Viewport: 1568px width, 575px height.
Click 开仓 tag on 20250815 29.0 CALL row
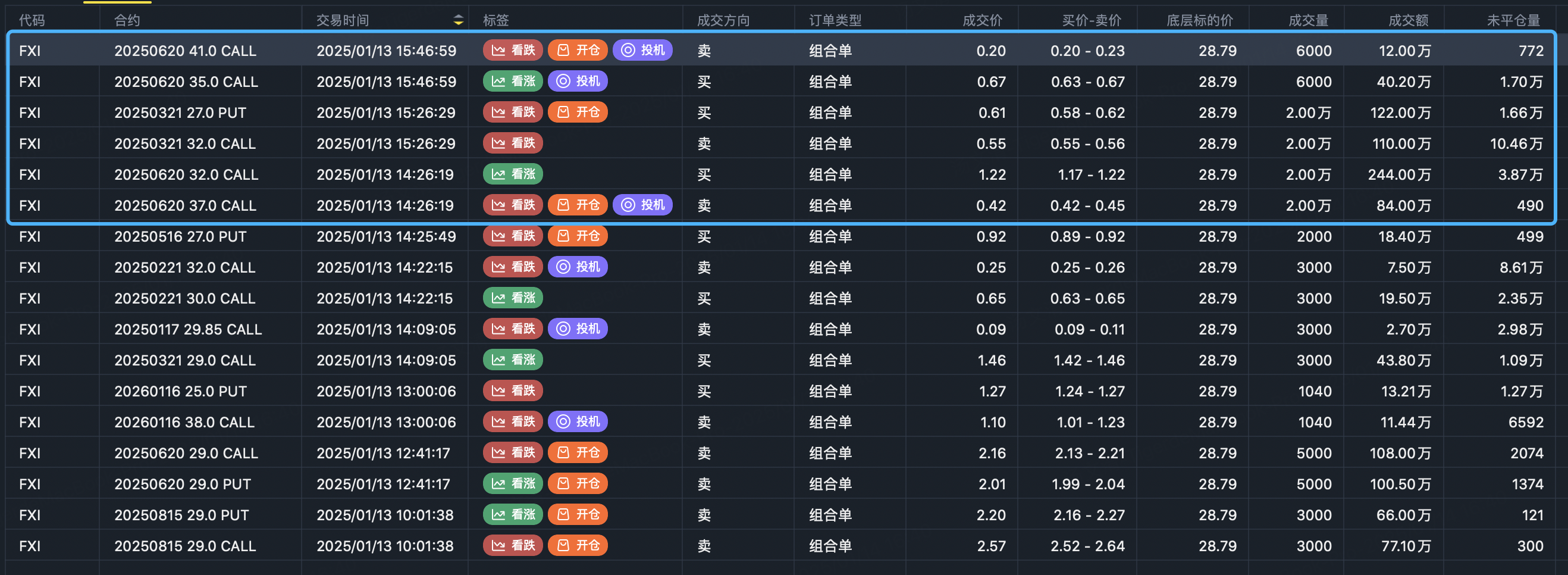coord(578,546)
